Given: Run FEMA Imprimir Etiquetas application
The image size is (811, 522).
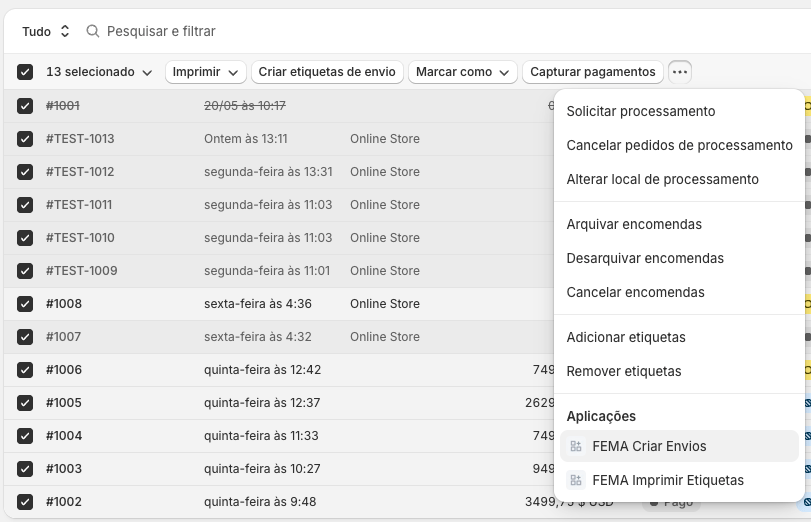Looking at the screenshot, I should 679,481.
